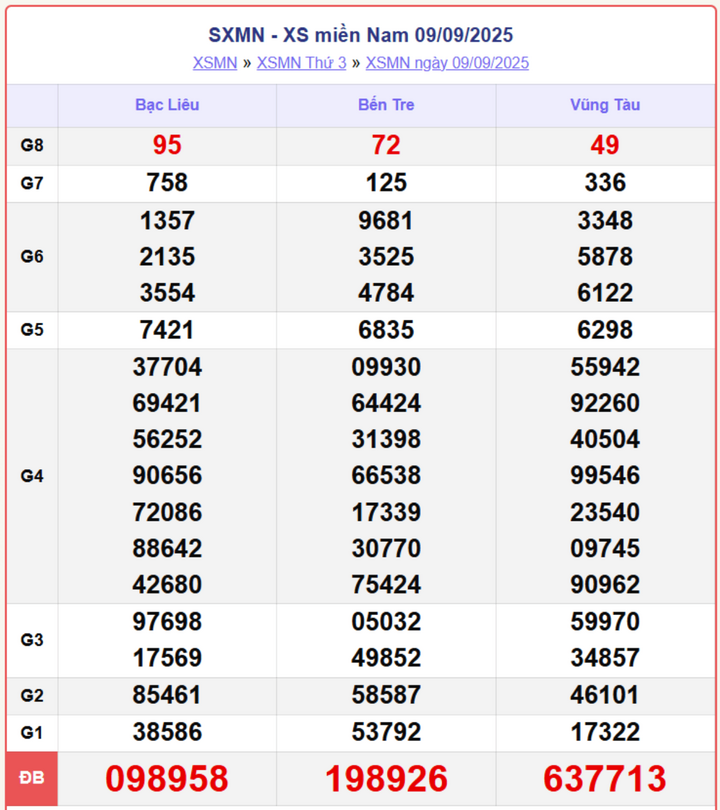
Task: Select G6 number 1357
Action: pyautogui.click(x=167, y=221)
